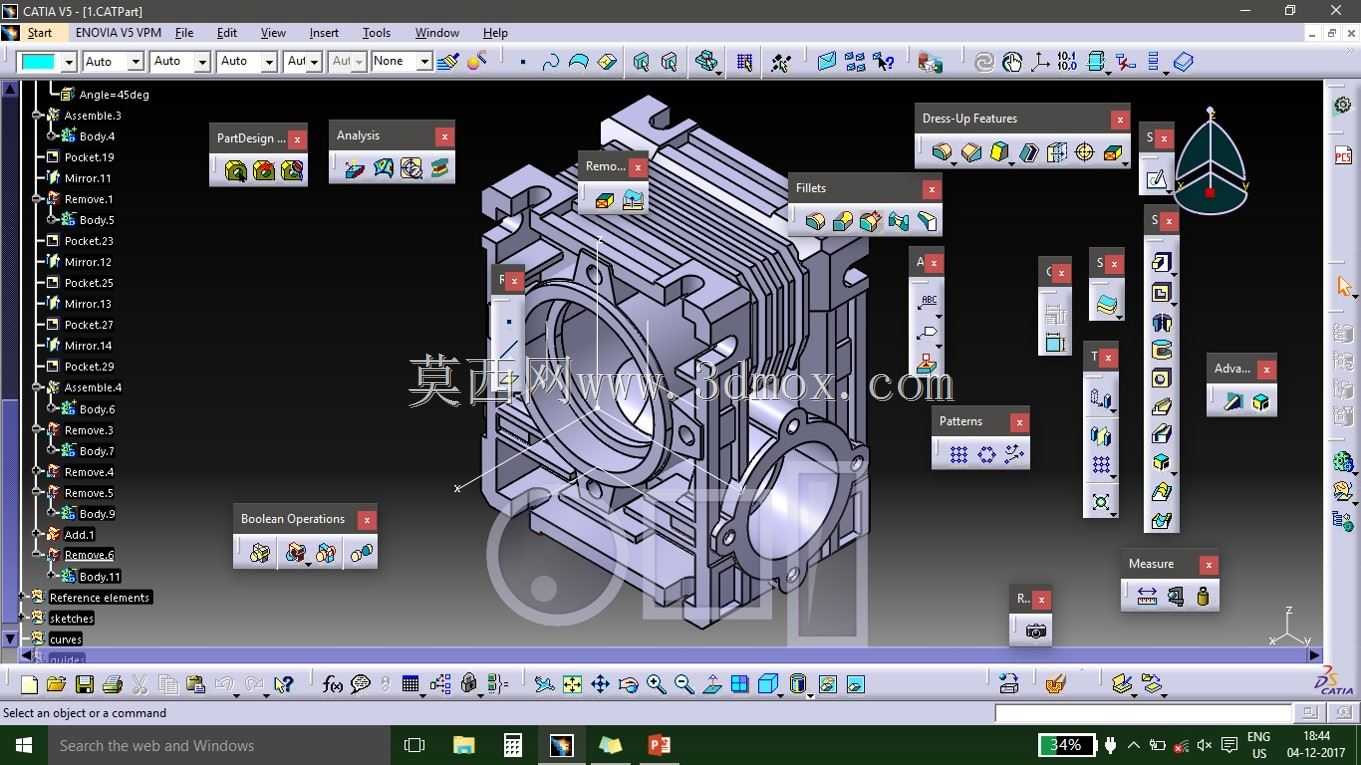Close the Patterns floating toolbar
This screenshot has height=765, width=1361.
coord(1019,422)
